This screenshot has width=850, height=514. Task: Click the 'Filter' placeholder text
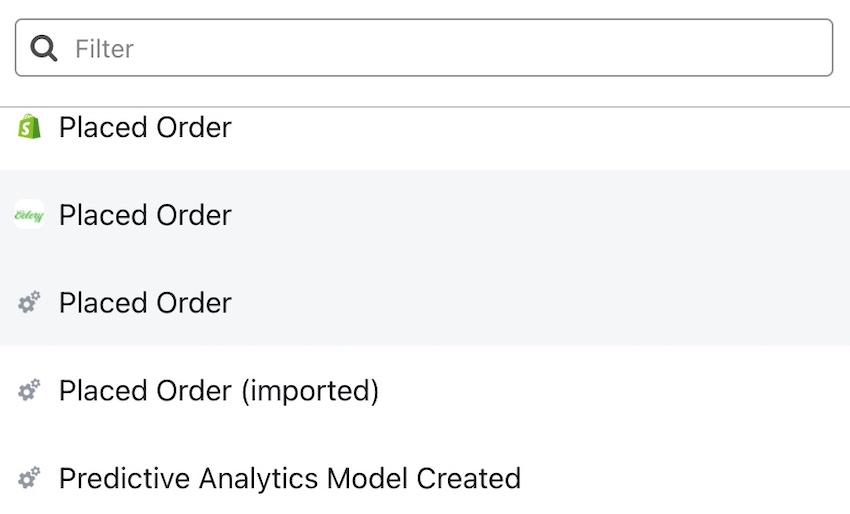pyautogui.click(x=104, y=48)
